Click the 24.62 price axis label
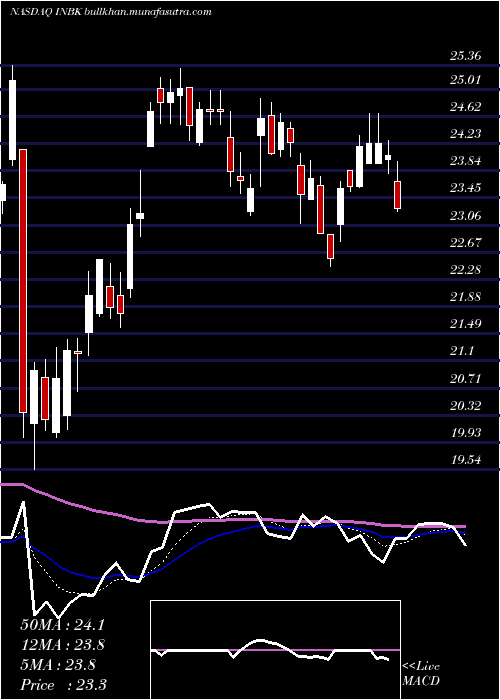Viewport: 500px width, 700px height. click(x=466, y=107)
